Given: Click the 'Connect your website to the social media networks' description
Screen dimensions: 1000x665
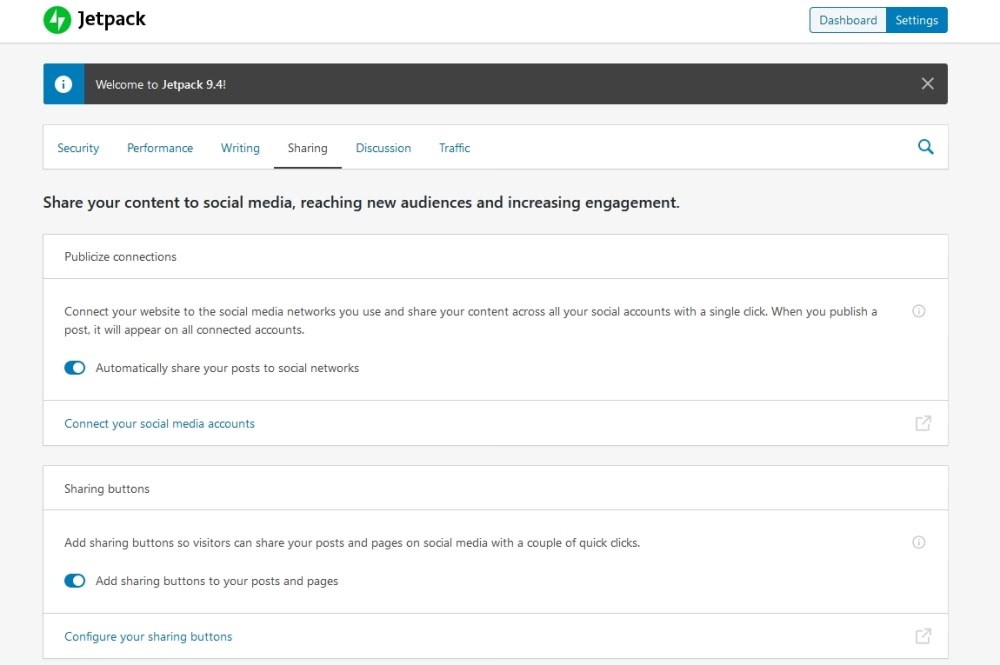Looking at the screenshot, I should (471, 320).
